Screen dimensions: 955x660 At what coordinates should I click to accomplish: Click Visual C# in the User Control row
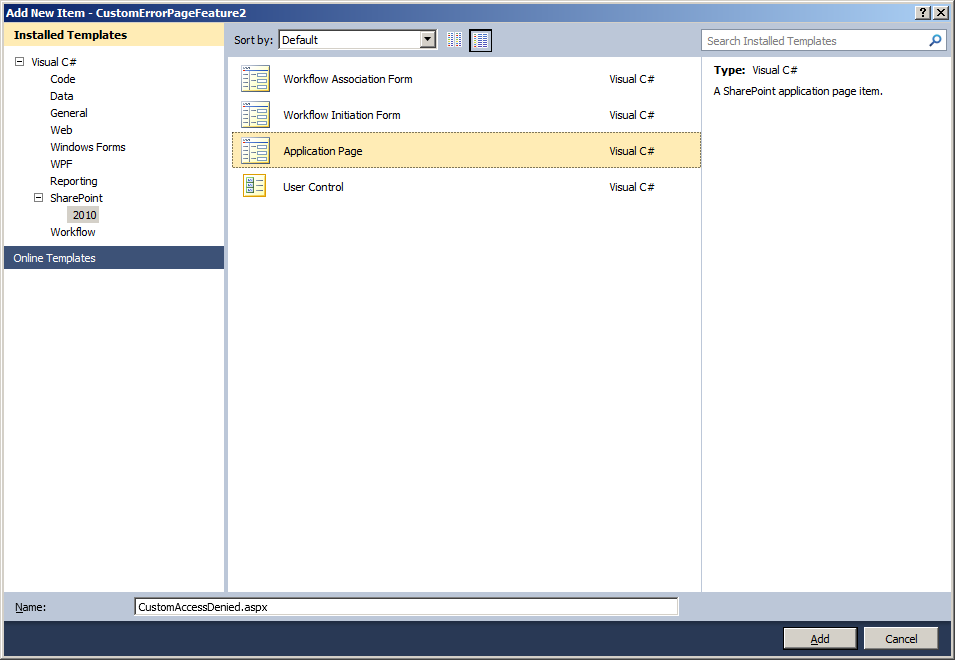632,187
